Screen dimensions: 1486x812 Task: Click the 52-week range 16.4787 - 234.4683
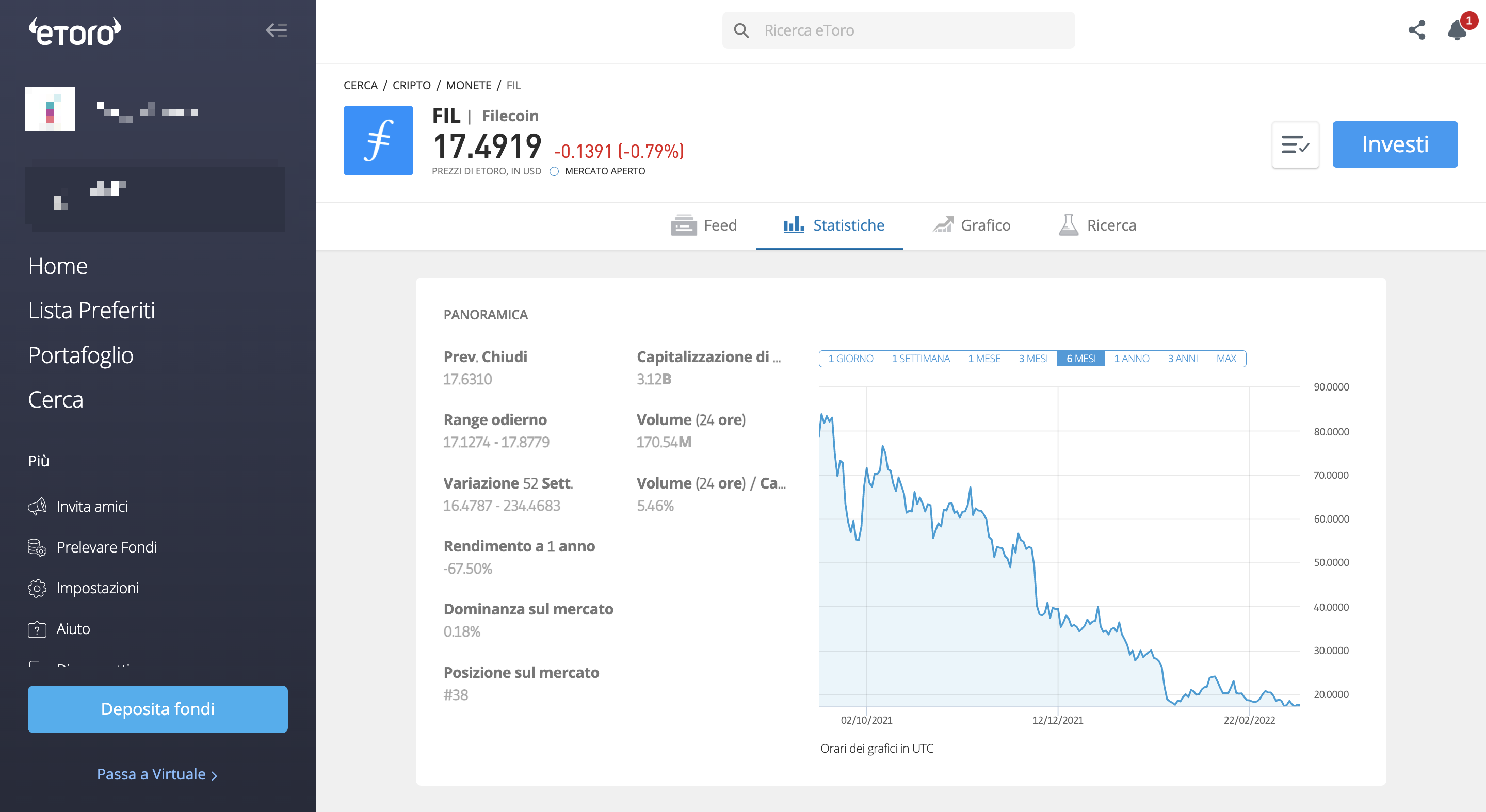[502, 506]
